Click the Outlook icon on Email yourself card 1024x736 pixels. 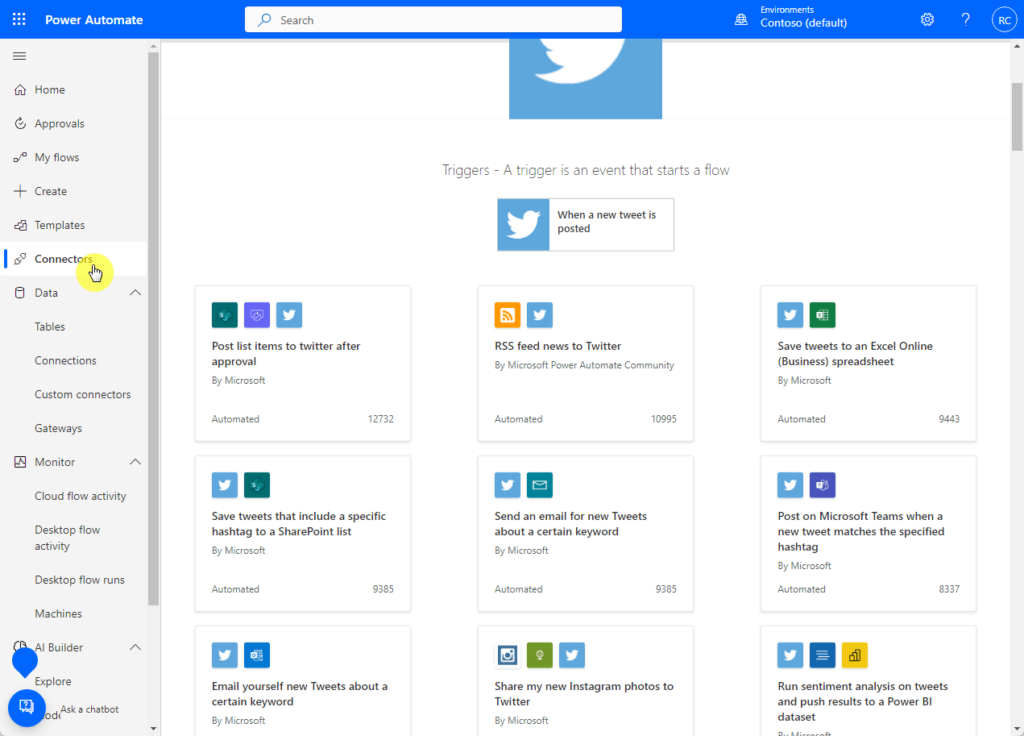[257, 655]
